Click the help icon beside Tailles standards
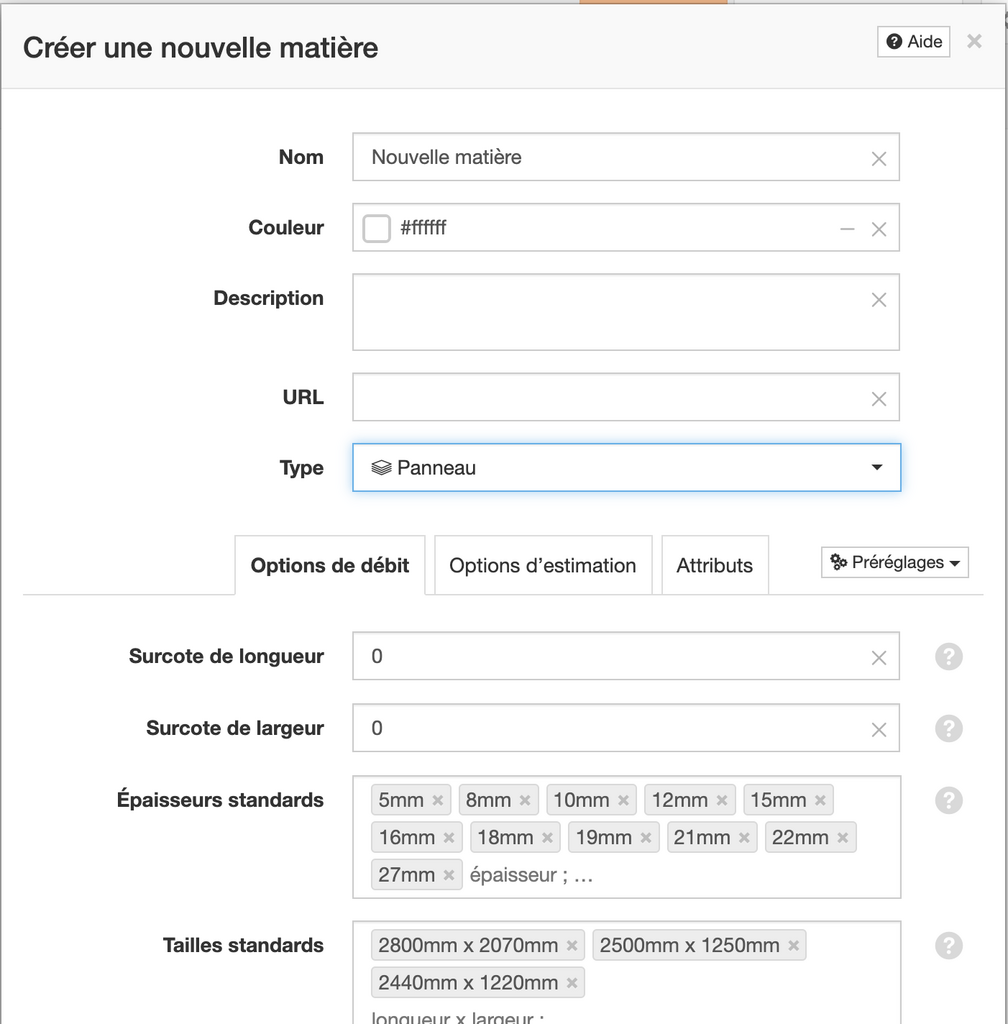This screenshot has height=1024, width=1008. click(x=949, y=945)
